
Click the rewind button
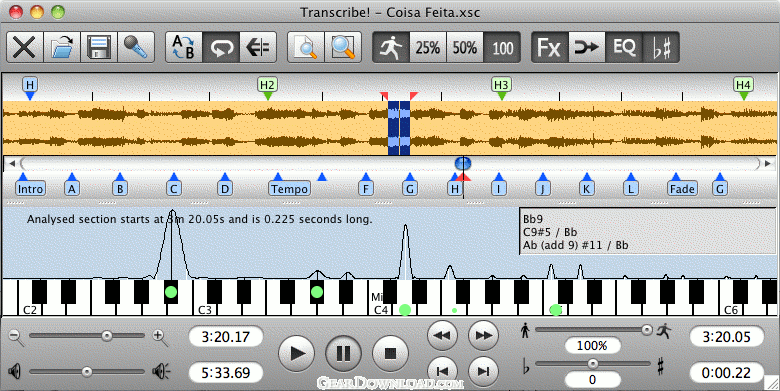[x=442, y=335]
